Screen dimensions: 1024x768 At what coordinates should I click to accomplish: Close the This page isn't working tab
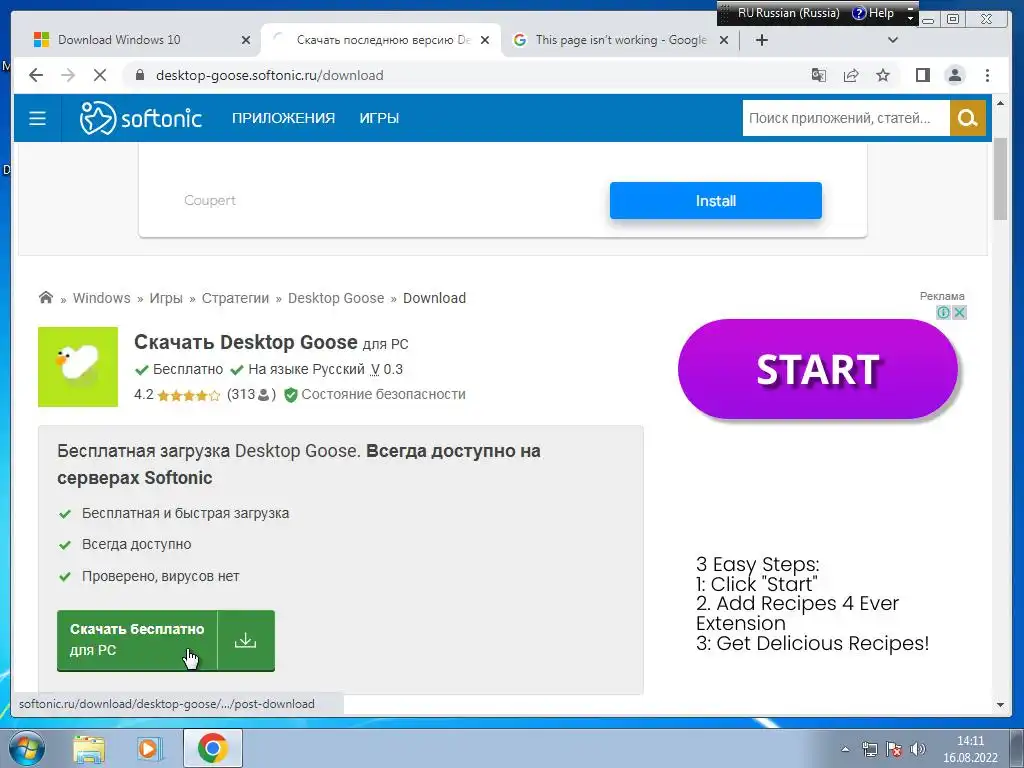pyautogui.click(x=724, y=40)
